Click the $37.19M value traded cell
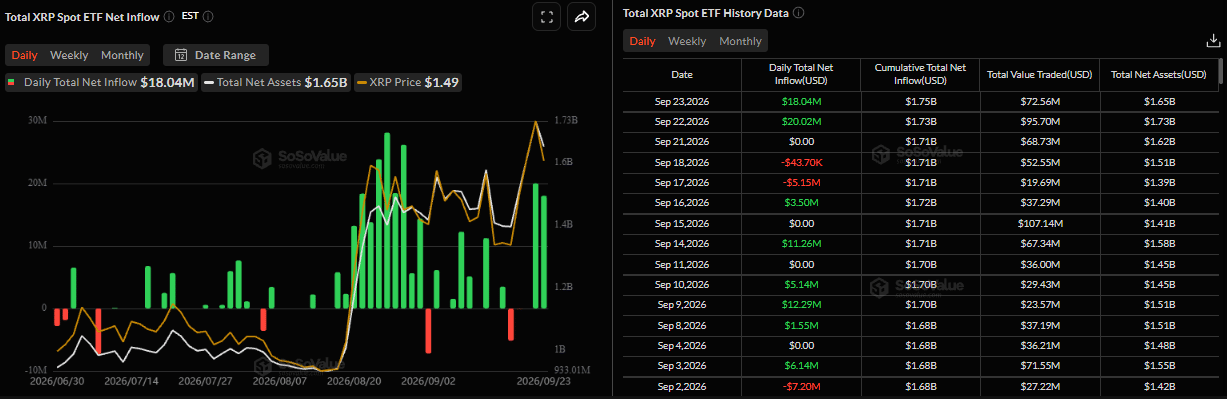Image resolution: width=1227 pixels, height=399 pixels. click(1039, 325)
